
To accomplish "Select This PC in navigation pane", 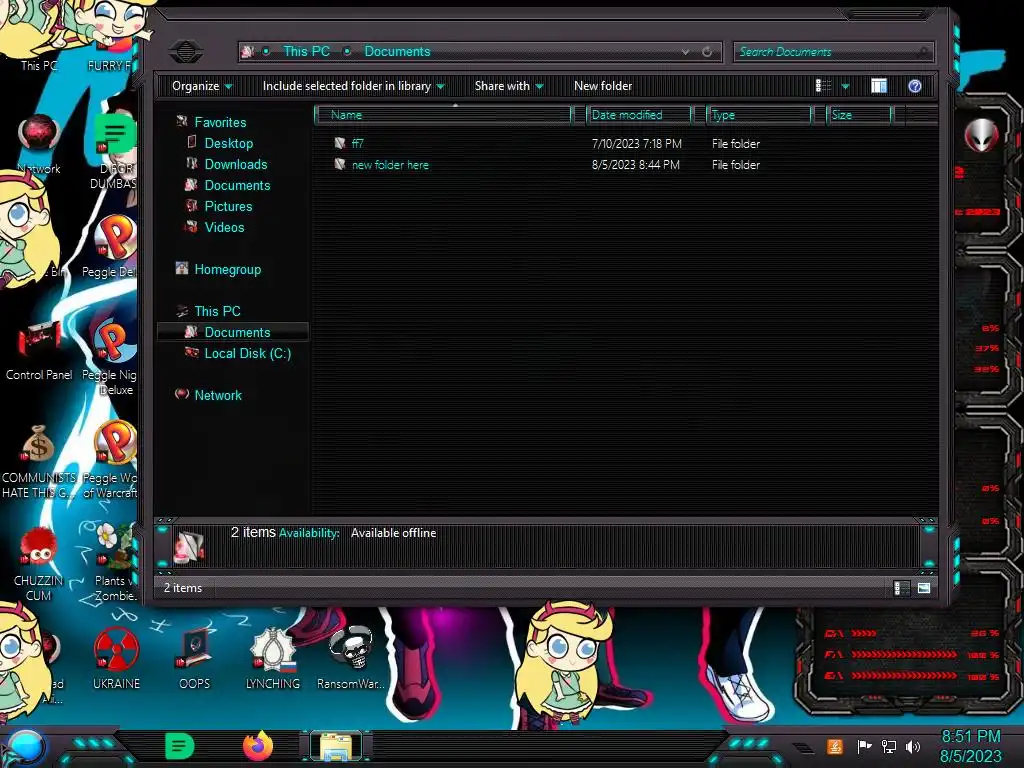I will coord(217,311).
